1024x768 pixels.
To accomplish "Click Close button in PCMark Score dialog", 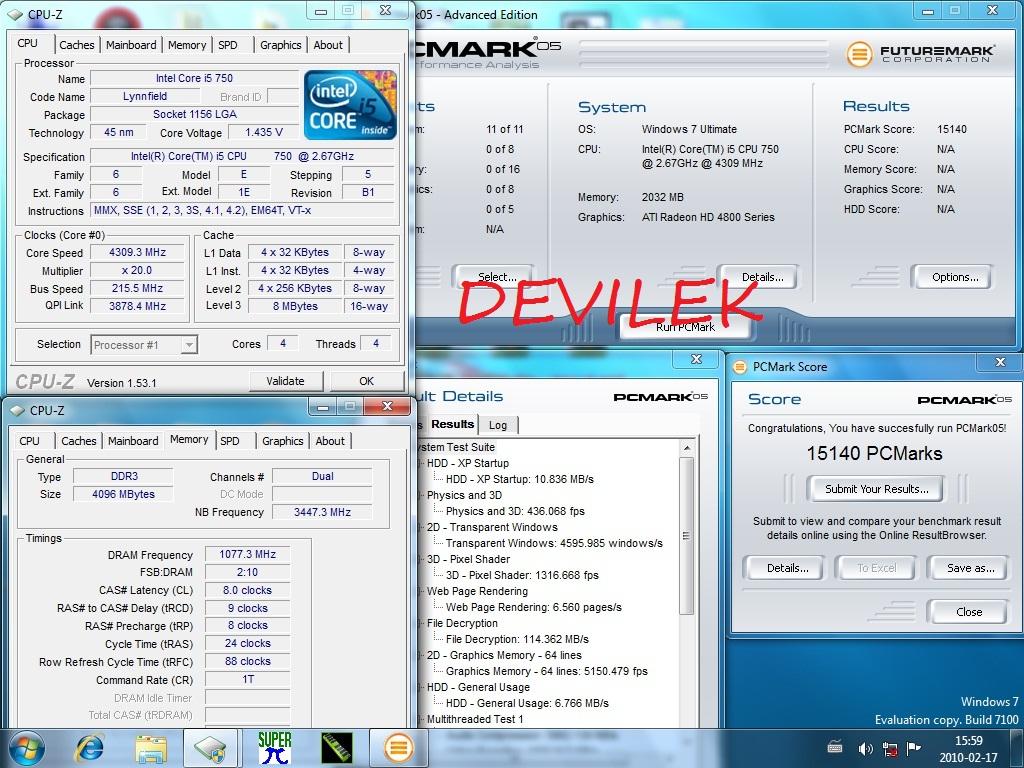I will point(969,612).
